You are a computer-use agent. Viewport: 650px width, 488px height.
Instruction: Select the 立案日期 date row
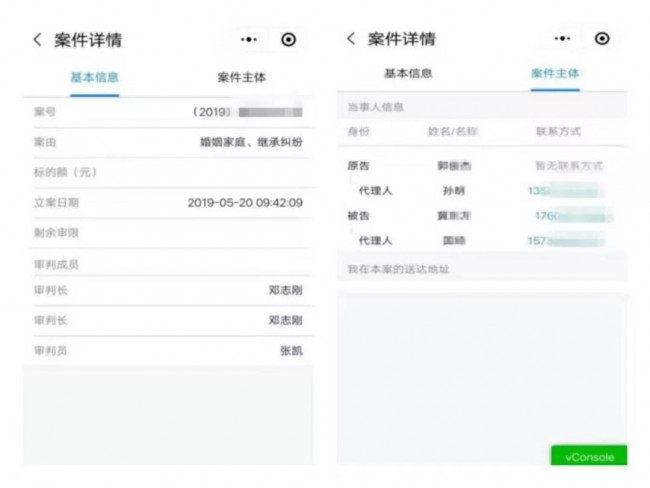click(168, 203)
